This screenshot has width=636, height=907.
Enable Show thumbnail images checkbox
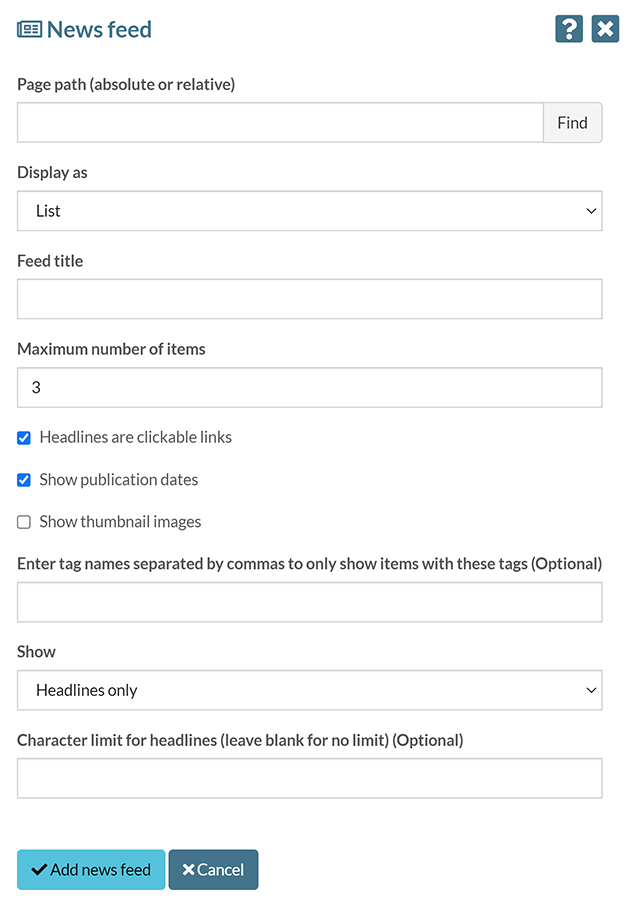pos(24,522)
